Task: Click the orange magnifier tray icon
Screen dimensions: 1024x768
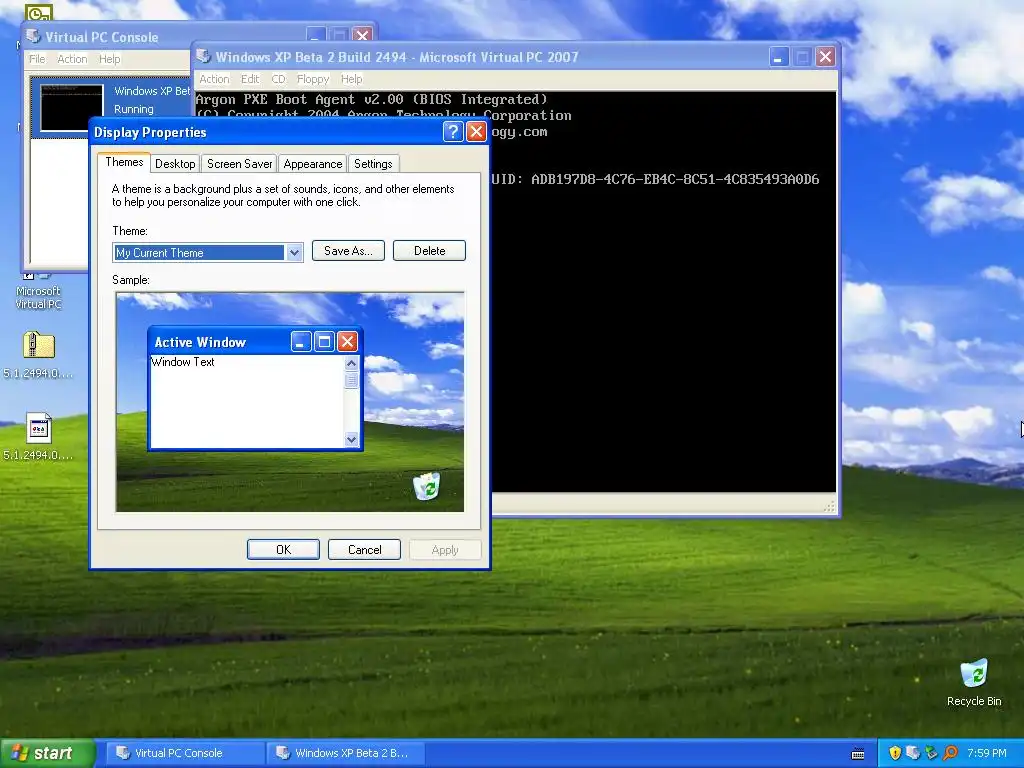Action: [x=950, y=753]
